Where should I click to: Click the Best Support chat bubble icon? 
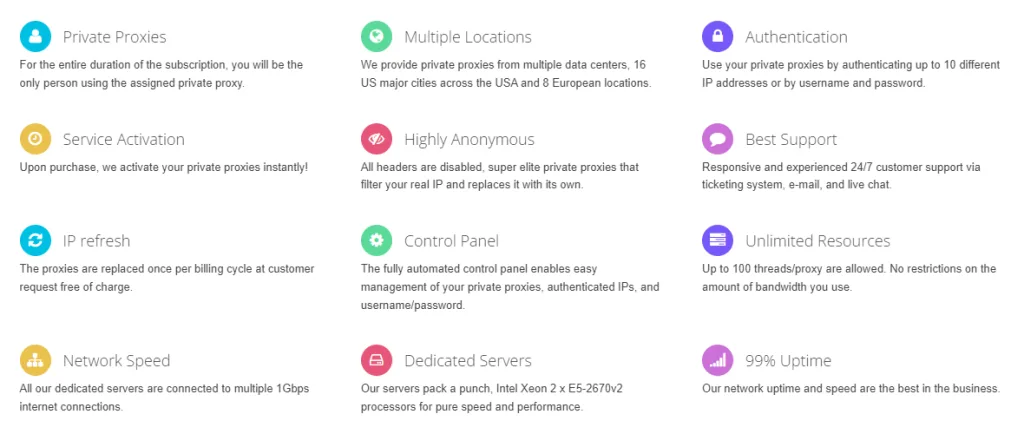[x=717, y=139]
